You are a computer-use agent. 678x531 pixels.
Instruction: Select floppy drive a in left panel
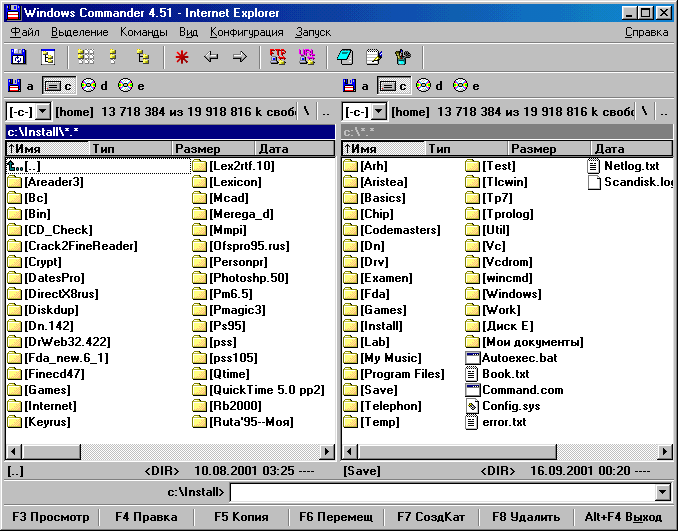point(21,86)
